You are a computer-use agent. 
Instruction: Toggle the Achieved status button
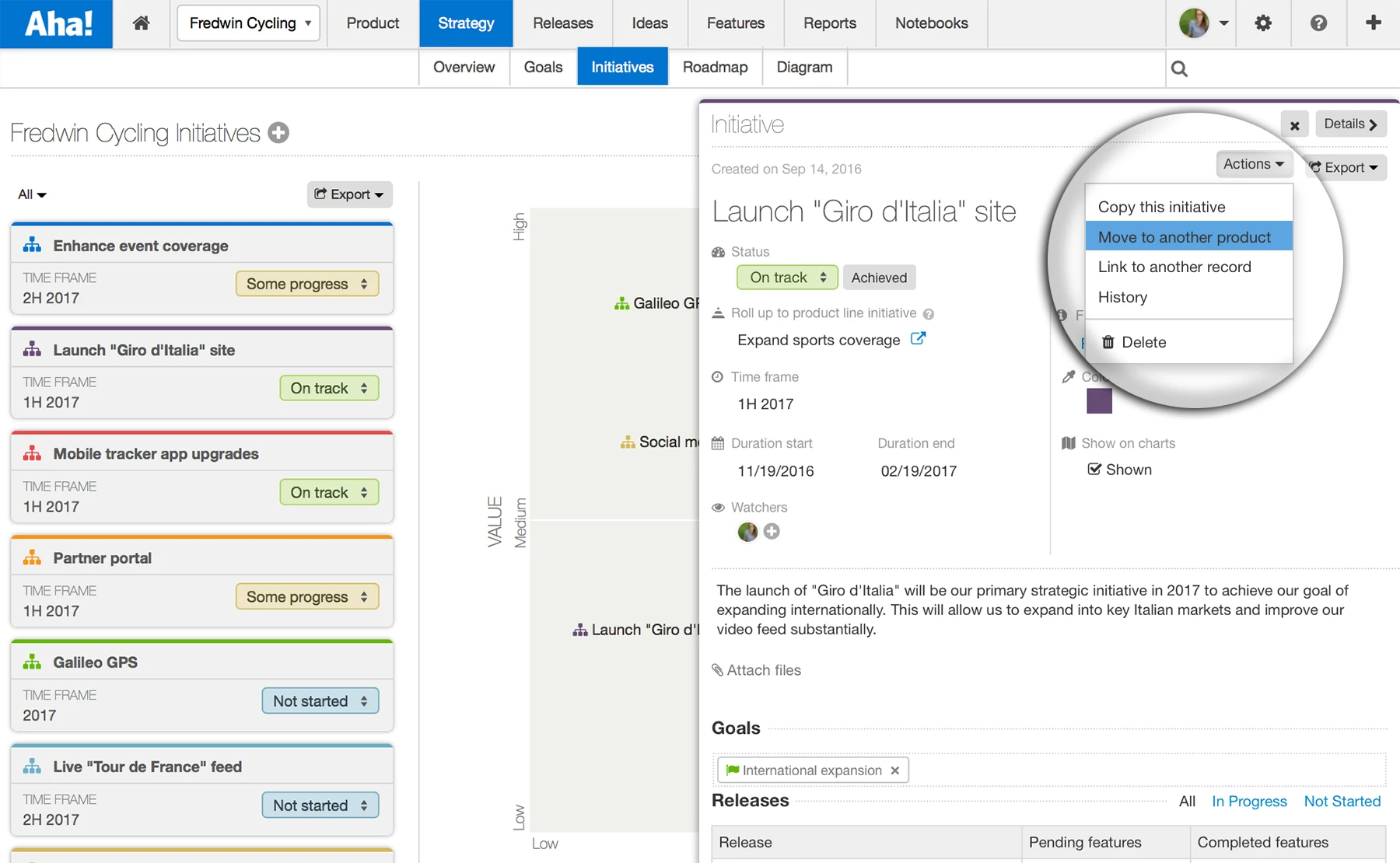coord(879,278)
